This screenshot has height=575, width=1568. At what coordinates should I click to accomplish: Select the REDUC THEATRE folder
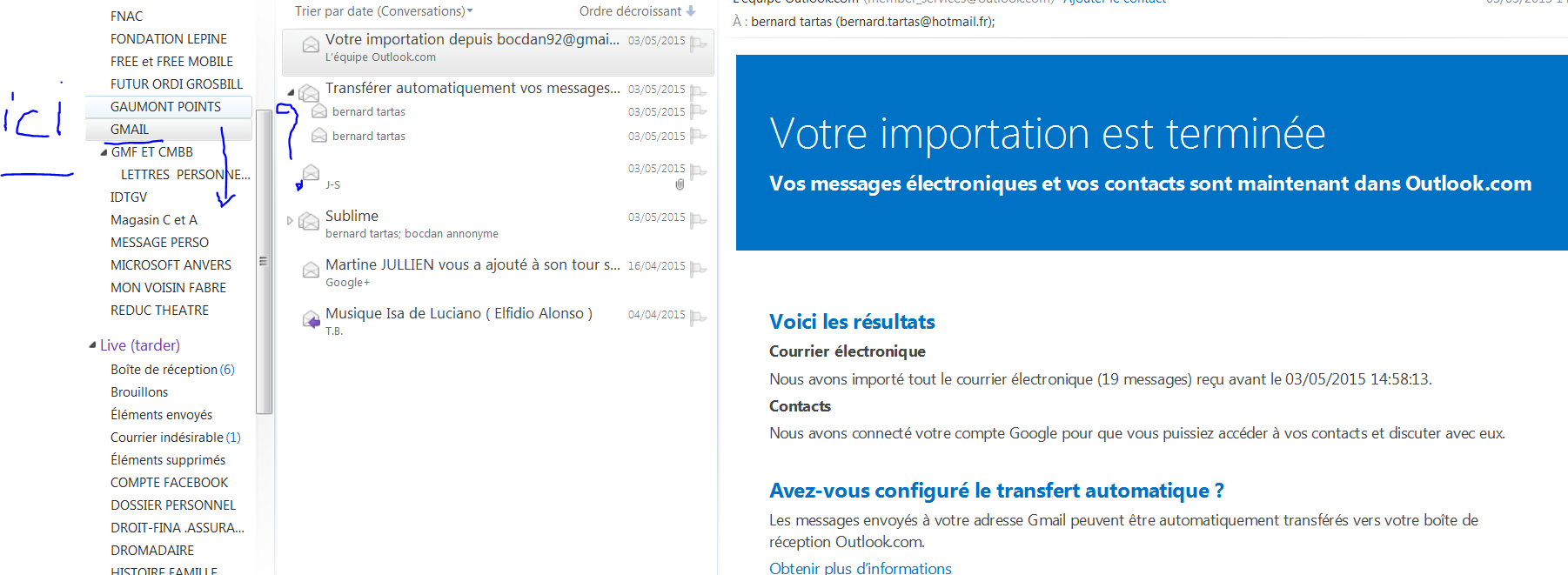click(x=159, y=311)
